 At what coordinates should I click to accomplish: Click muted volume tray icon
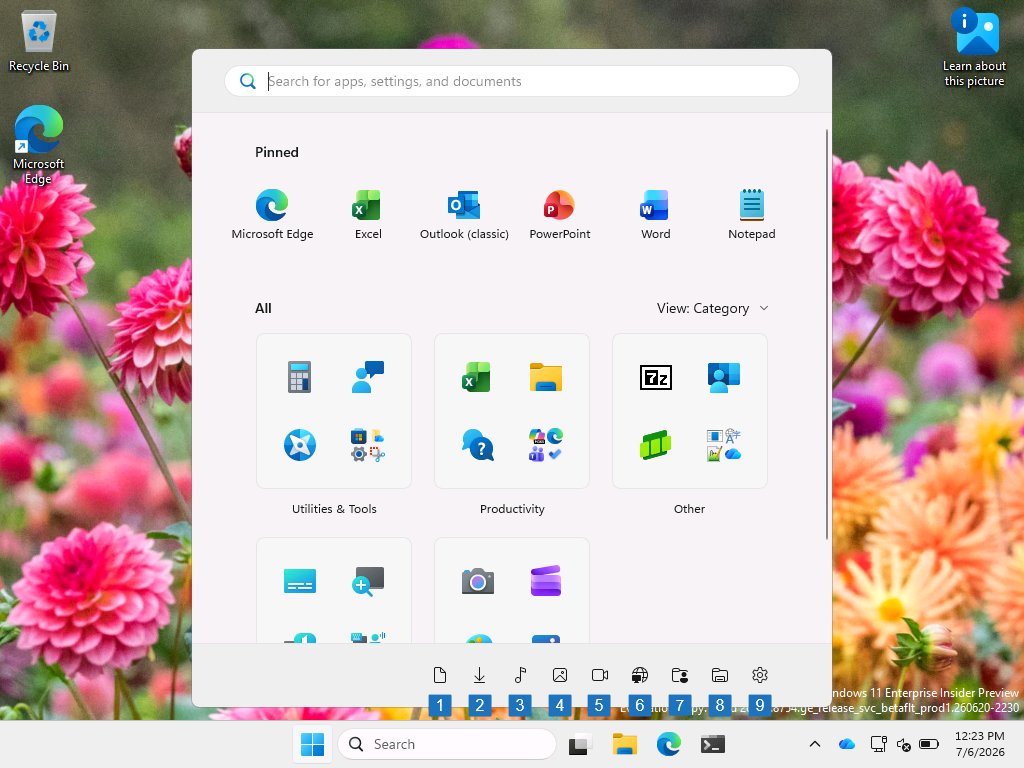[904, 744]
